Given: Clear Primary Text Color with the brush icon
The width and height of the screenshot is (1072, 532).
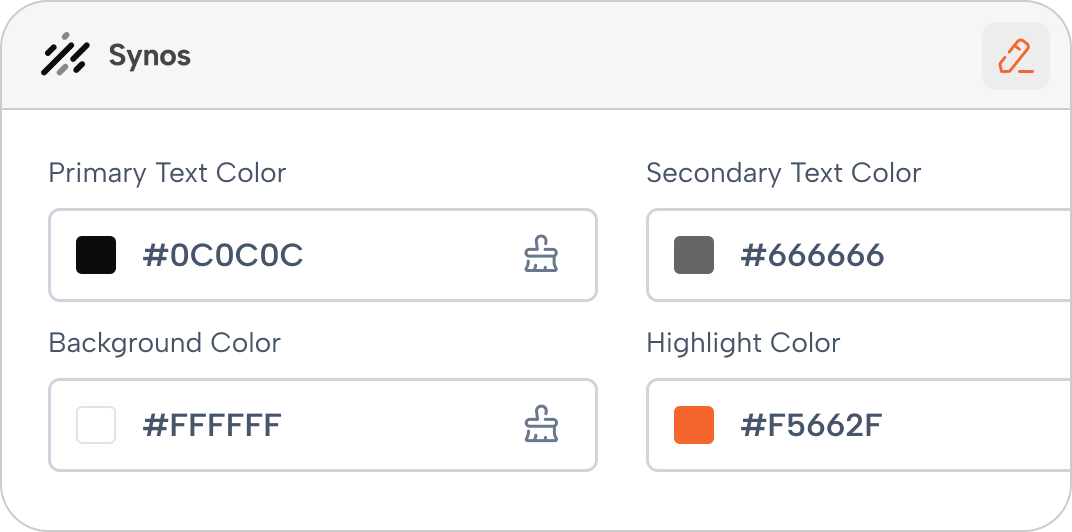Looking at the screenshot, I should click(541, 254).
